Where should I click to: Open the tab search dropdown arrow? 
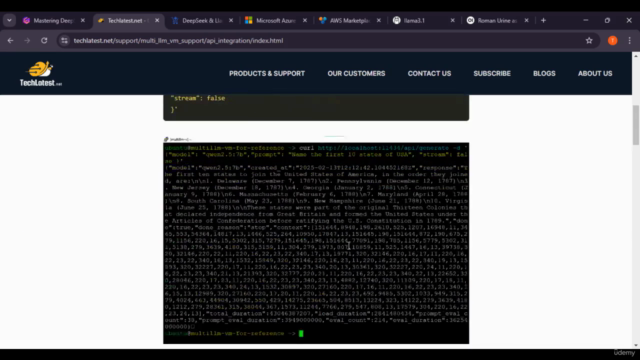coord(9,20)
